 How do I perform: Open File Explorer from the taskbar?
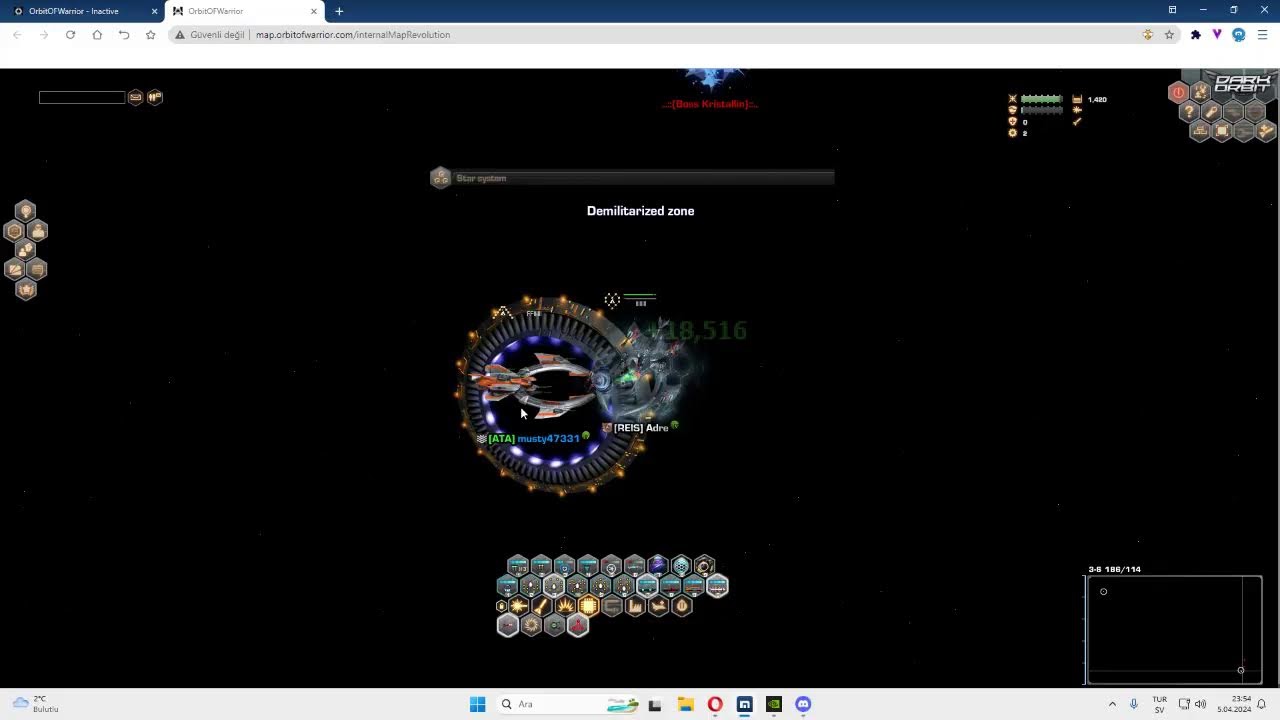(685, 704)
